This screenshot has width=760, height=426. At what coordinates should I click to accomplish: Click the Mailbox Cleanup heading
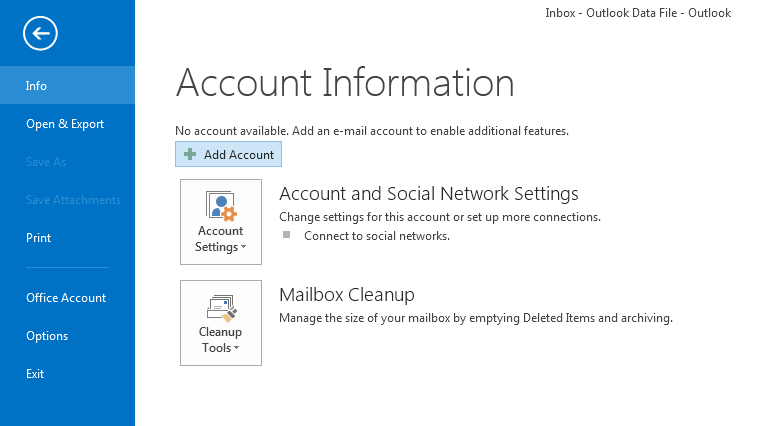tap(347, 294)
